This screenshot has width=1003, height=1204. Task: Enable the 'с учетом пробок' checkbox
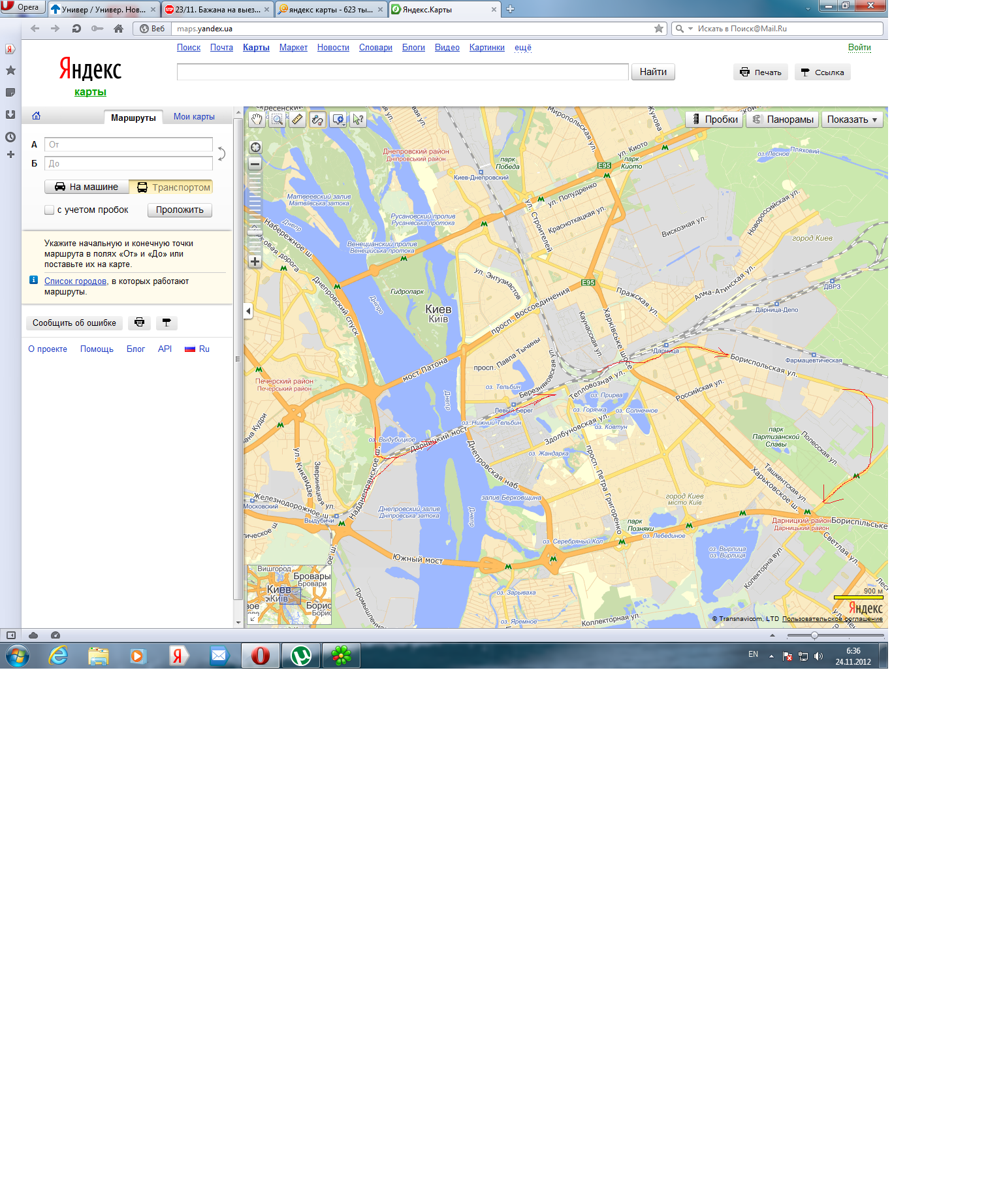coord(50,210)
